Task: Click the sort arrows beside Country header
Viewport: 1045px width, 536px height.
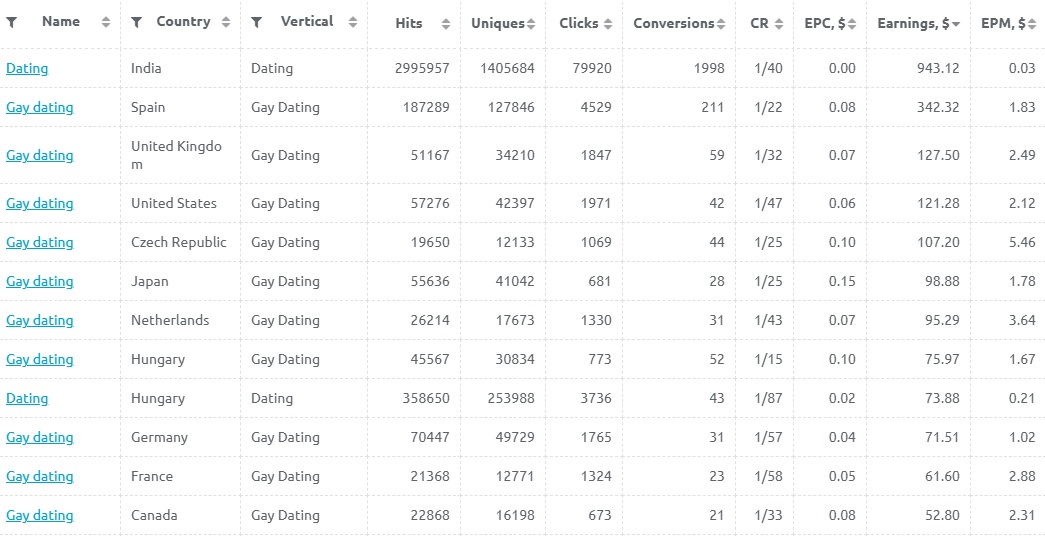Action: pyautogui.click(x=226, y=22)
